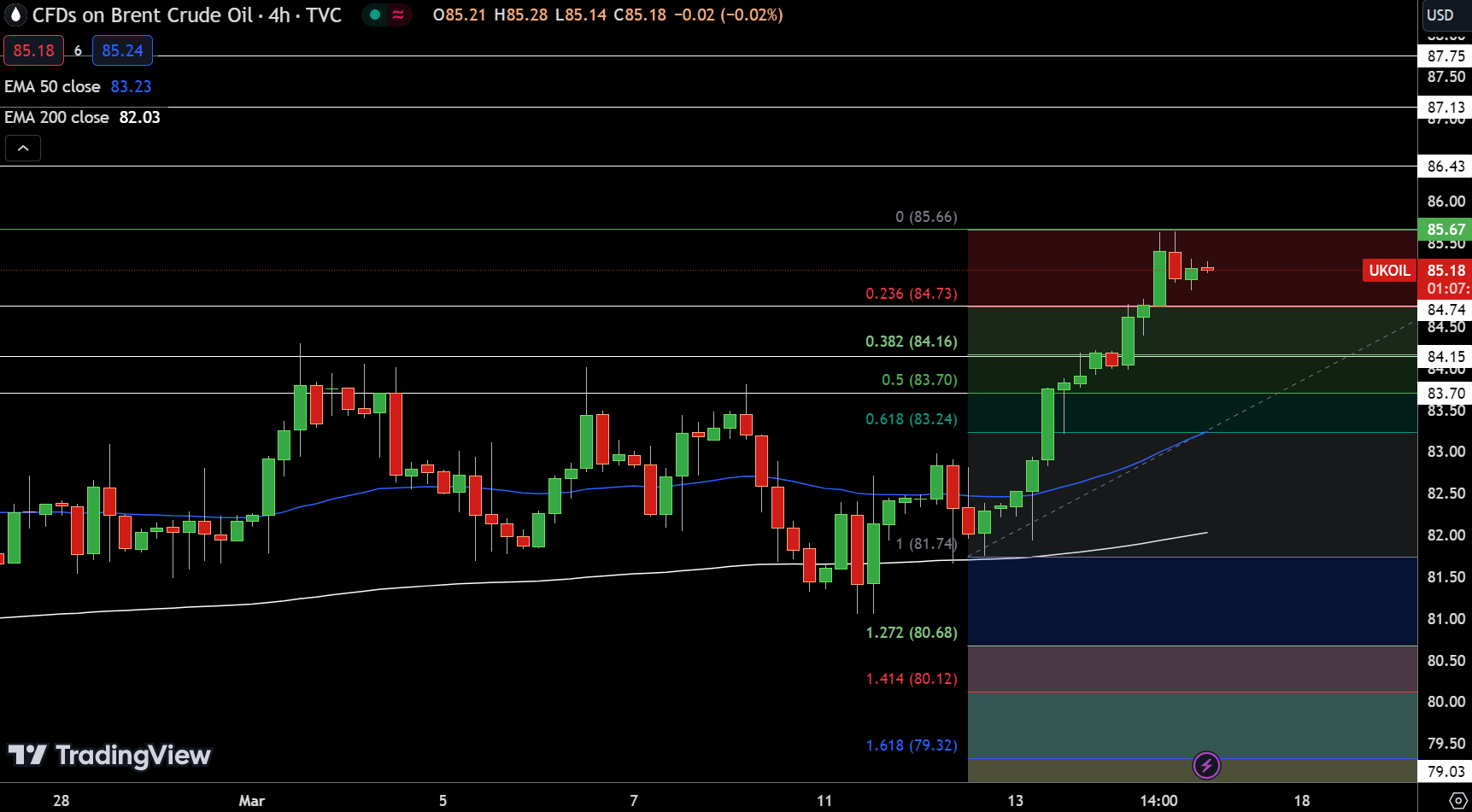Viewport: 1472px width, 812px height.
Task: Click the 83.70 price axis label
Action: 1446,394
